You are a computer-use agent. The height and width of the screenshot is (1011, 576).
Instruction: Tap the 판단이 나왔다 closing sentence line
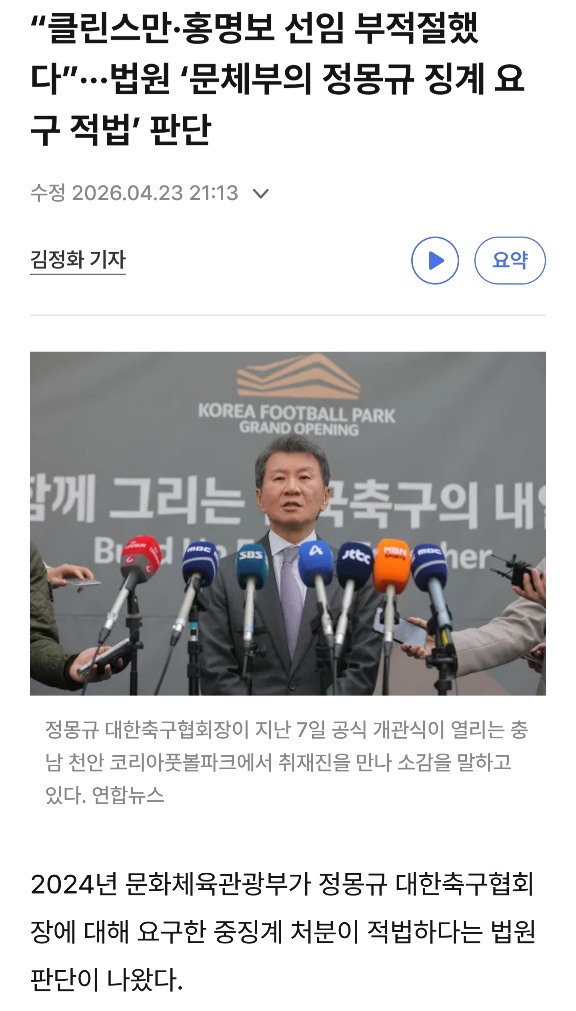pos(107,979)
